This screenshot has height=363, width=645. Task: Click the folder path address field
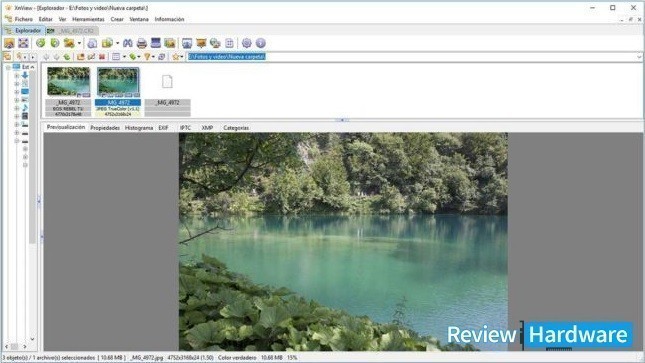[413, 57]
